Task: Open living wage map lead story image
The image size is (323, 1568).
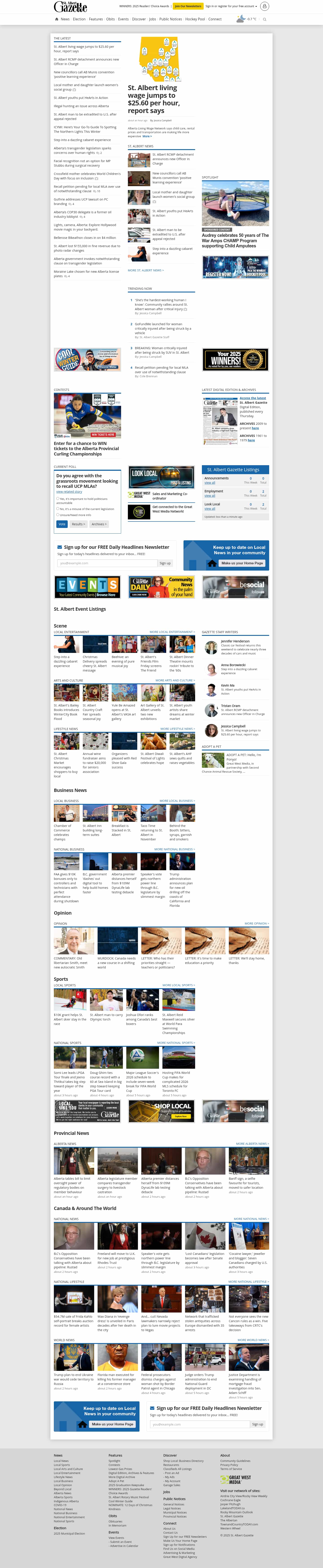Action: [161, 59]
